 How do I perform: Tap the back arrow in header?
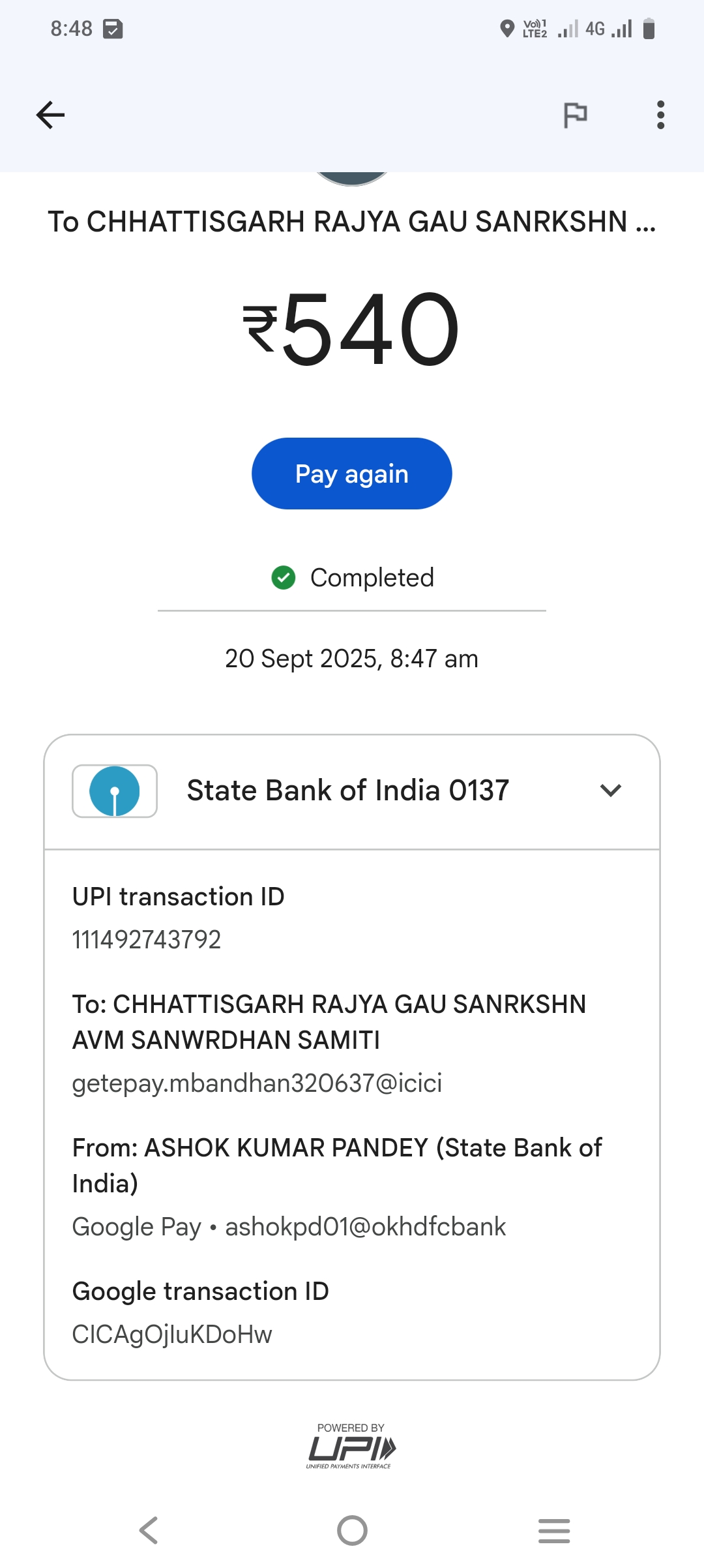click(x=50, y=115)
